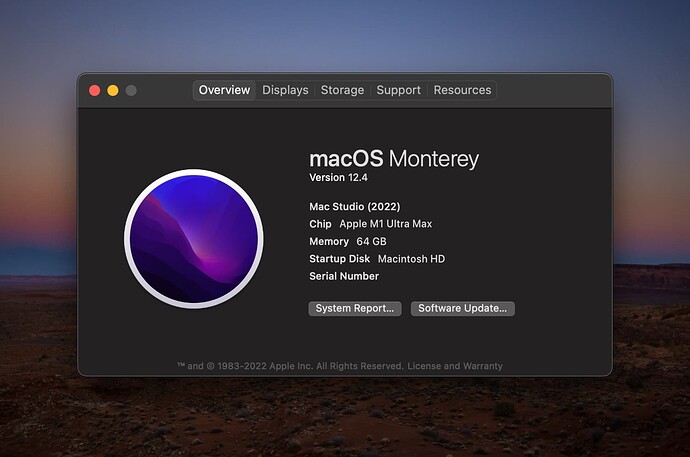Close the About This Mac window

click(95, 91)
